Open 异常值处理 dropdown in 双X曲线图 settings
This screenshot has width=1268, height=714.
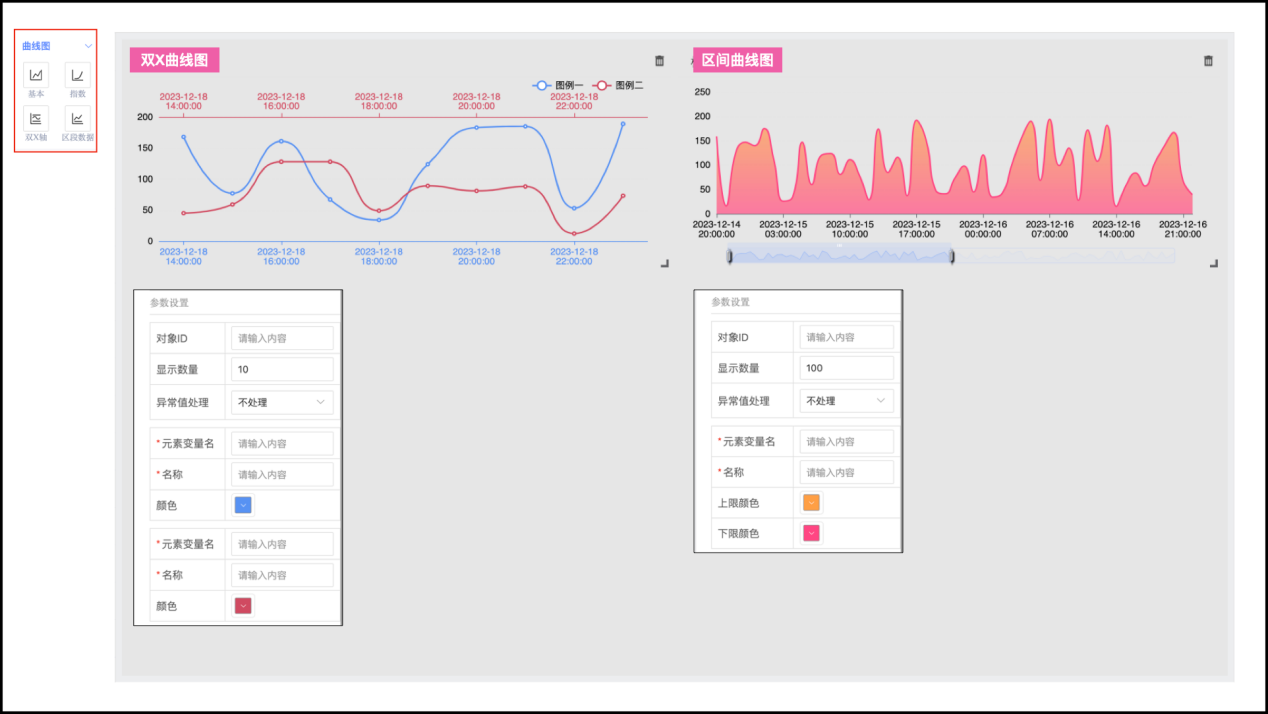[x=282, y=402]
